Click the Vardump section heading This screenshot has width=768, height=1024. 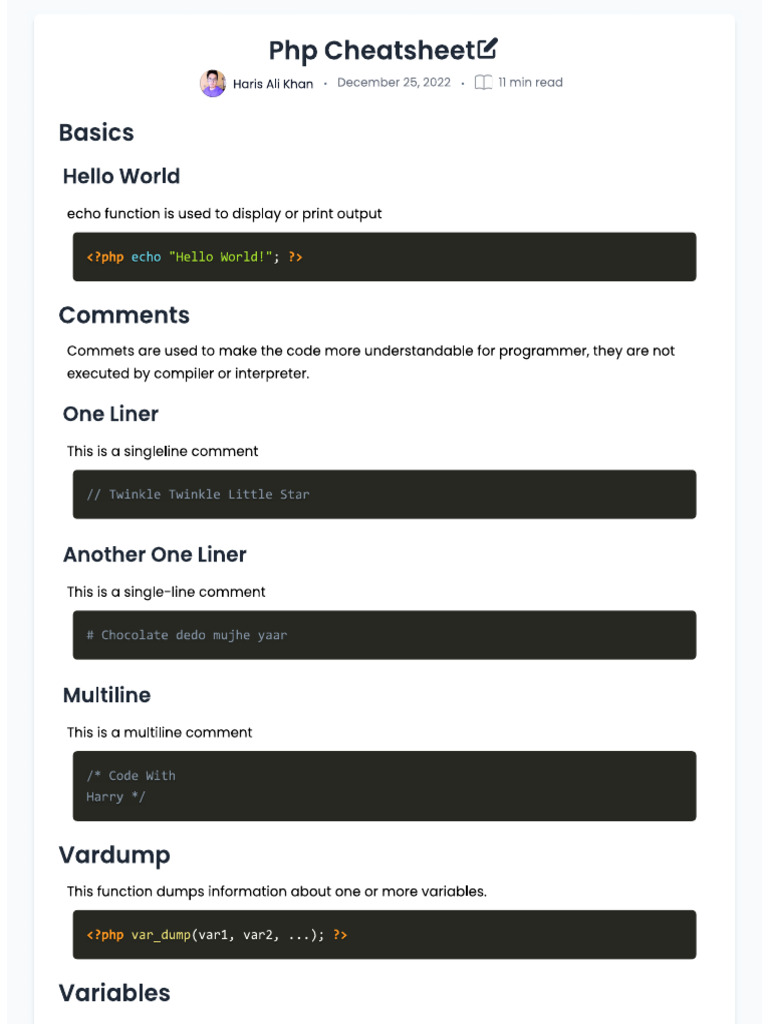(x=114, y=855)
